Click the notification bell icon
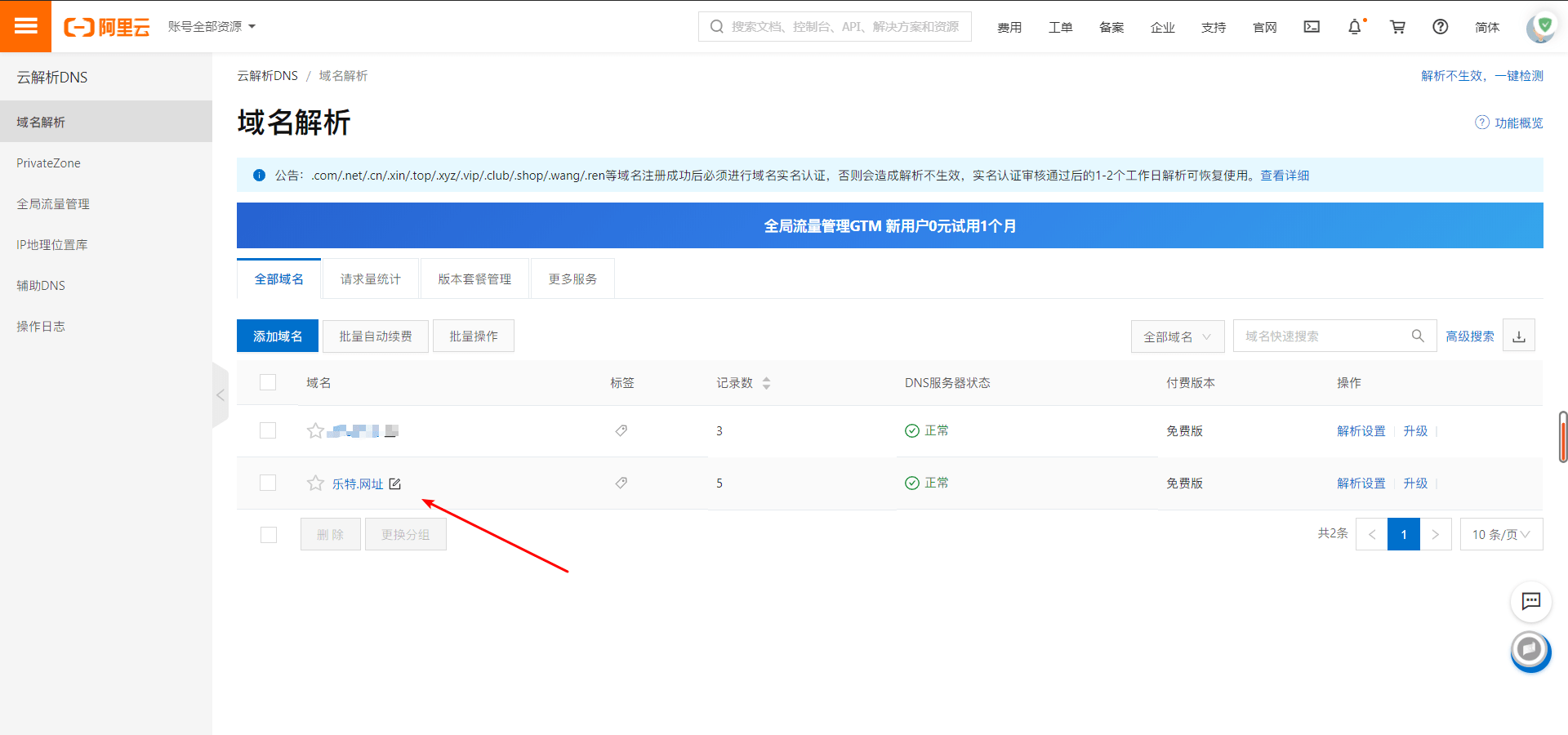 1354,27
